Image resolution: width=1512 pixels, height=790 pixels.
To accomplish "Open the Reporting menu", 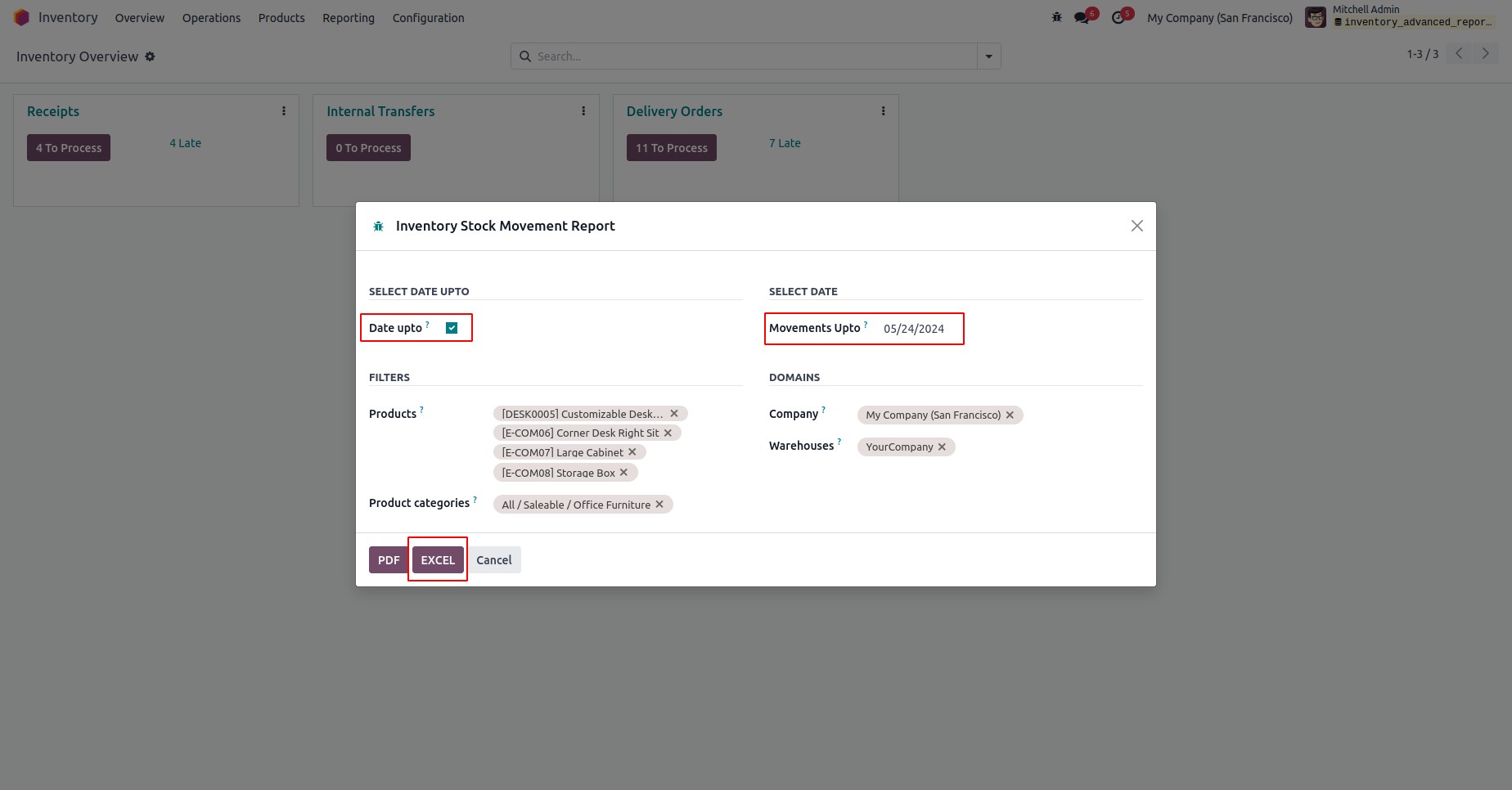I will pyautogui.click(x=349, y=18).
